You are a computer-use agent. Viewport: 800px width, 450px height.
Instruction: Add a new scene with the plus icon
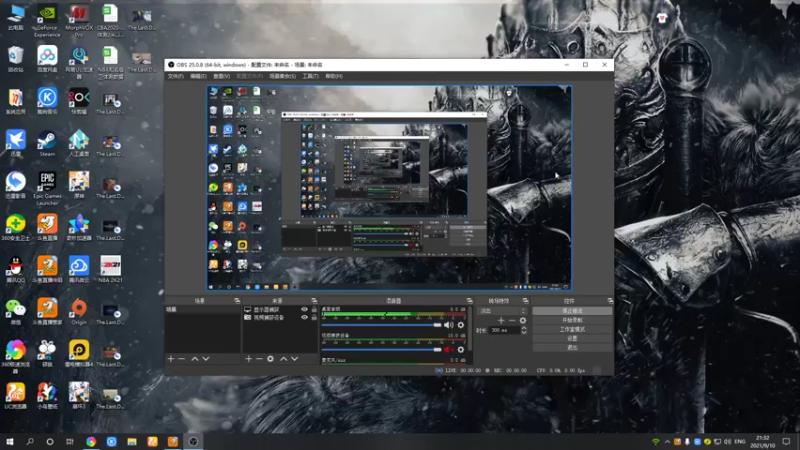coord(171,359)
